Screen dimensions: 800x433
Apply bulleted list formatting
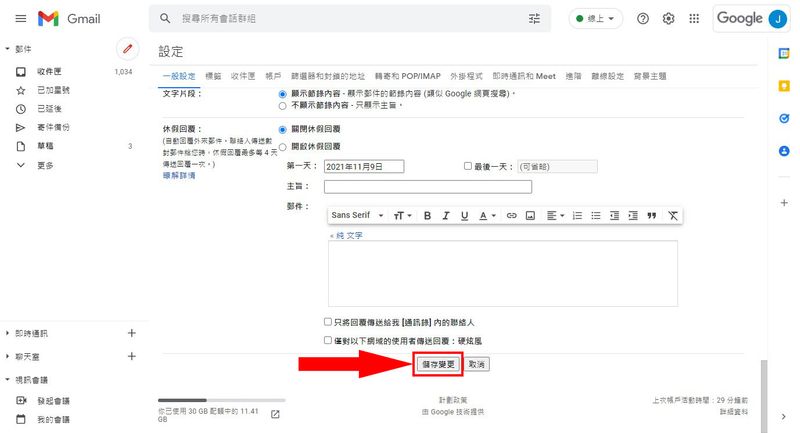(595, 216)
